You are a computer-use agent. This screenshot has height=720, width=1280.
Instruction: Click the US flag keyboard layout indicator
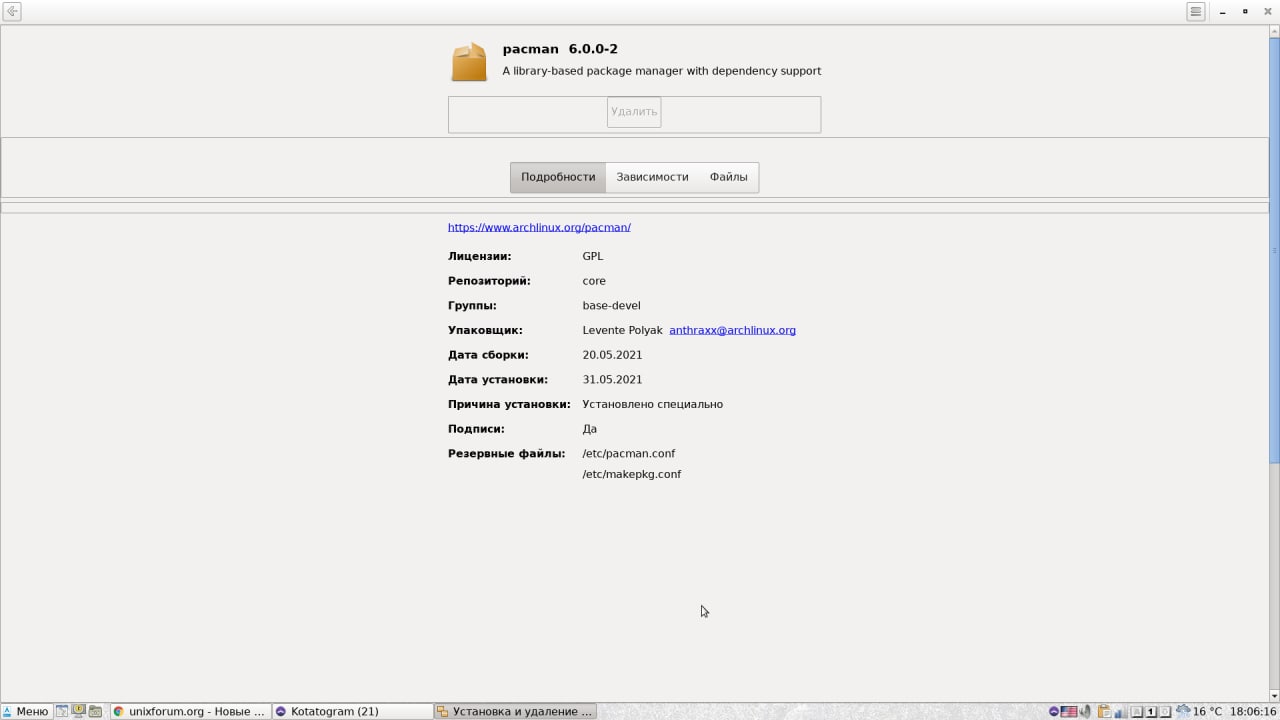coord(1069,712)
